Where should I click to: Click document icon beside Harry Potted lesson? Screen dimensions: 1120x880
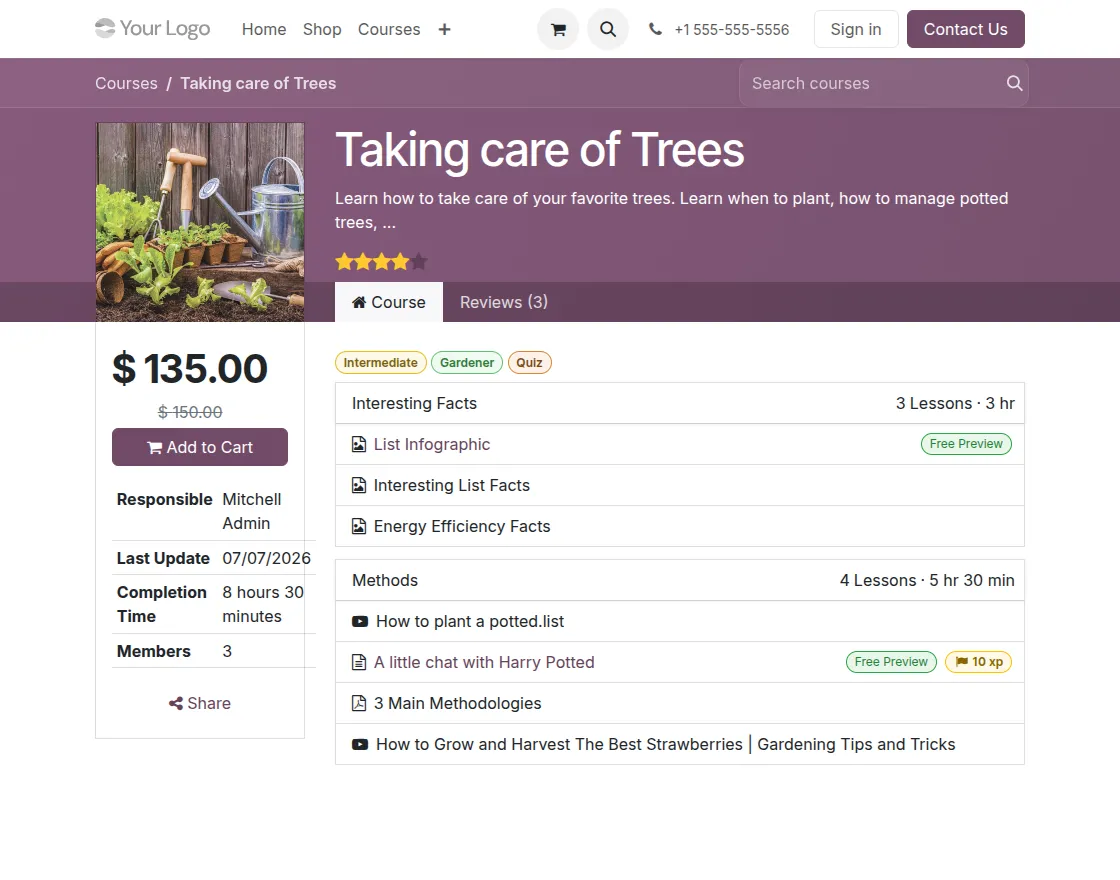pos(359,663)
